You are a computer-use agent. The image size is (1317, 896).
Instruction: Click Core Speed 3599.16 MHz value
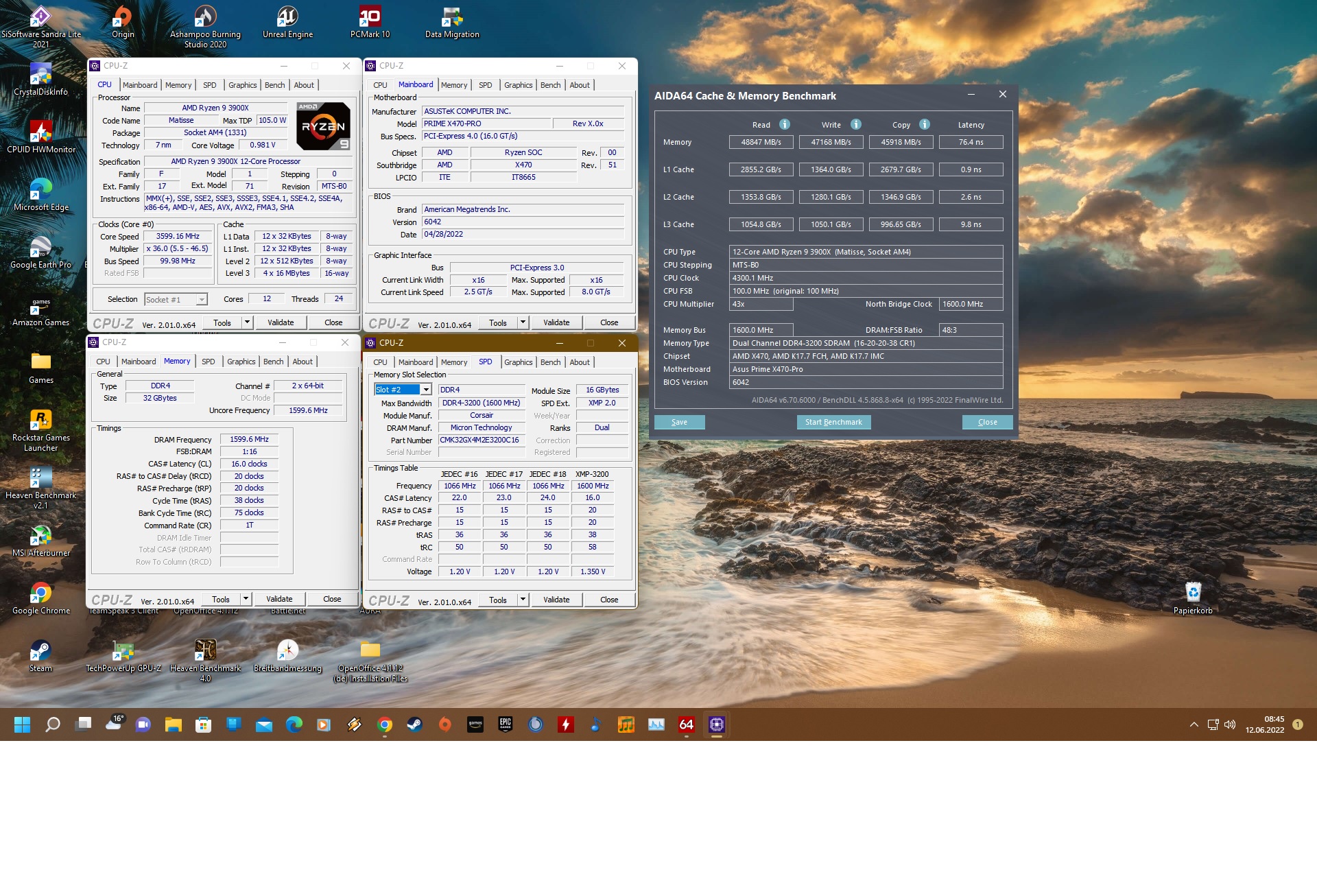click(x=178, y=236)
